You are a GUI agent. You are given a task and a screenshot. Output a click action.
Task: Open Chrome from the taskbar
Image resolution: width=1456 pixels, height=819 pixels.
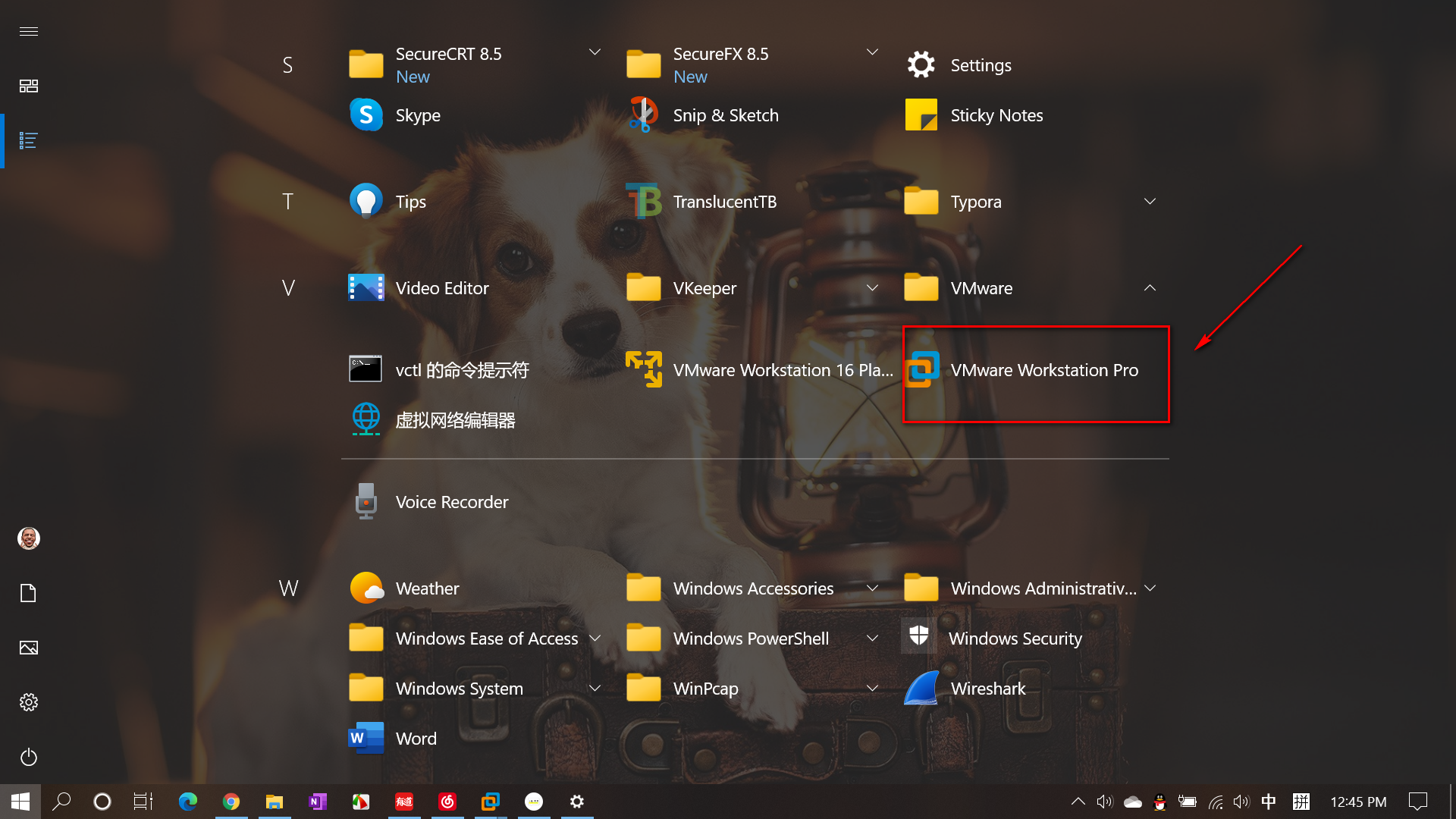pyautogui.click(x=231, y=802)
